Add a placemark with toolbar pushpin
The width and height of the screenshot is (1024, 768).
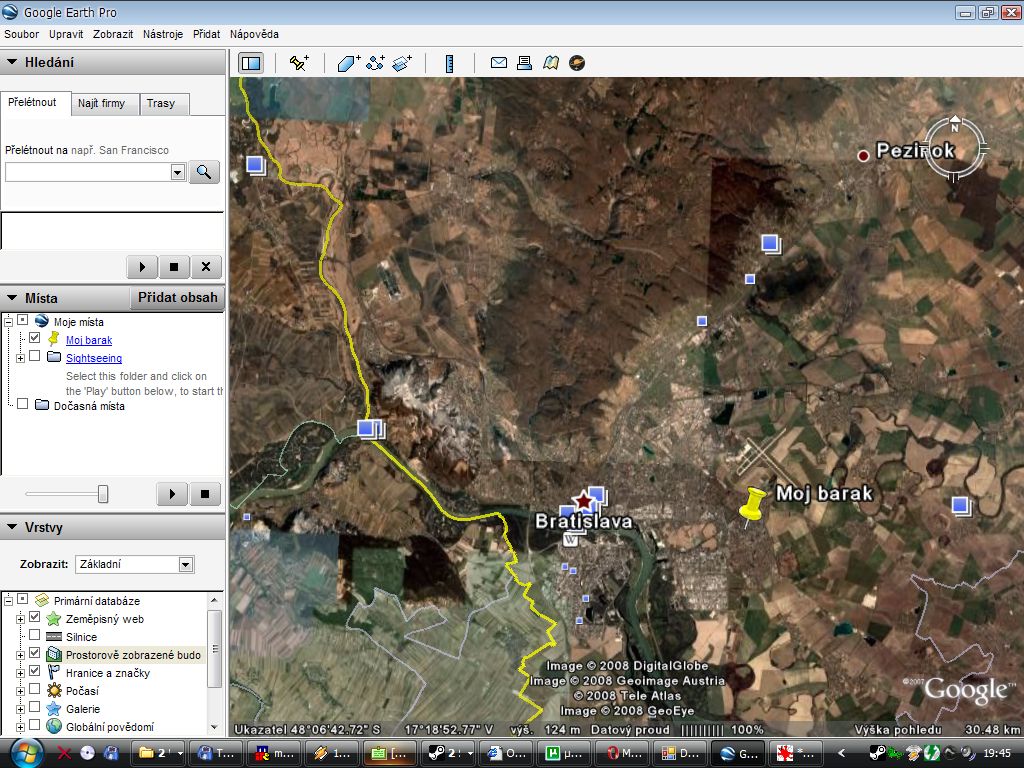click(x=299, y=63)
